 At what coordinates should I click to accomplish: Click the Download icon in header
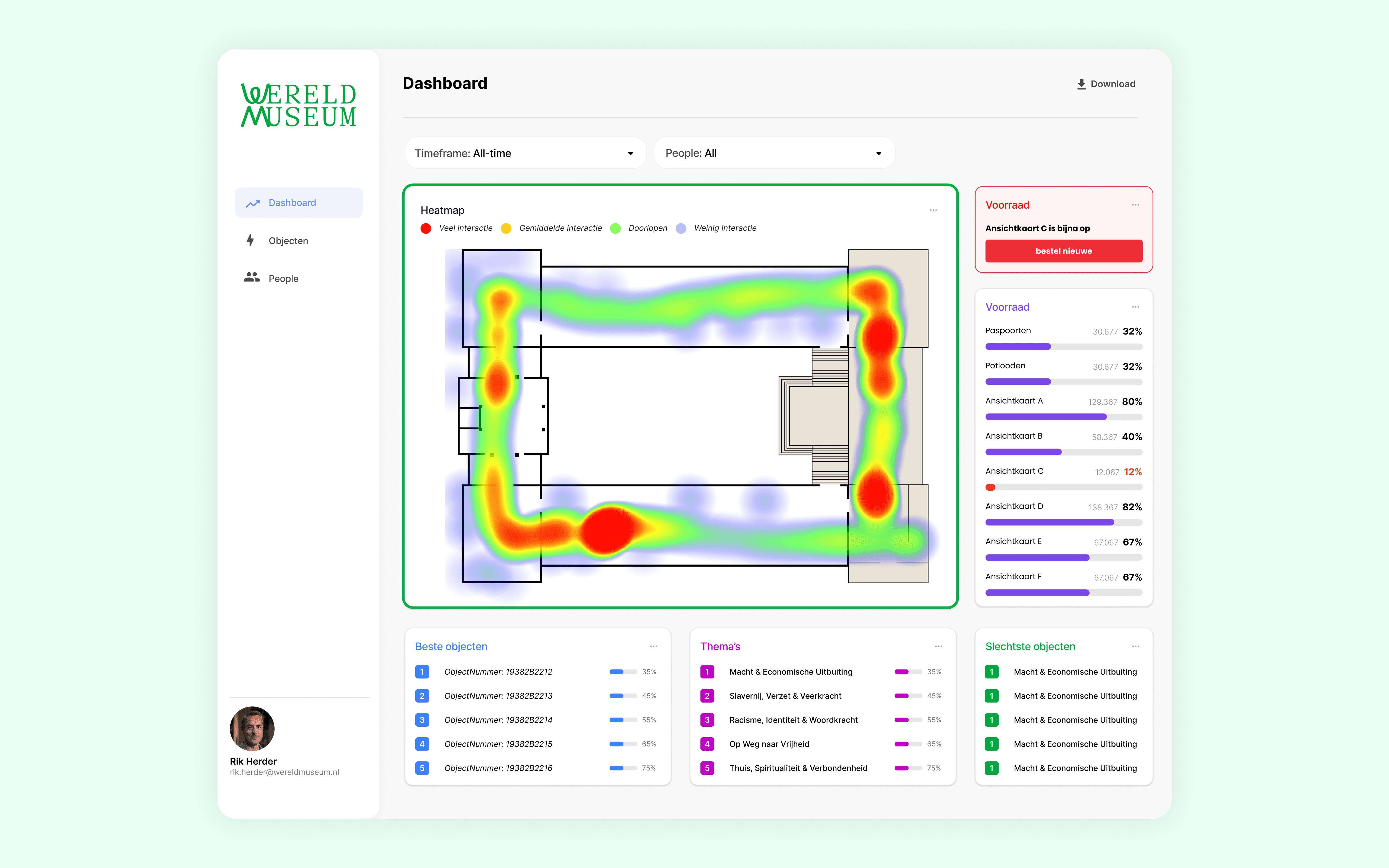point(1081,84)
